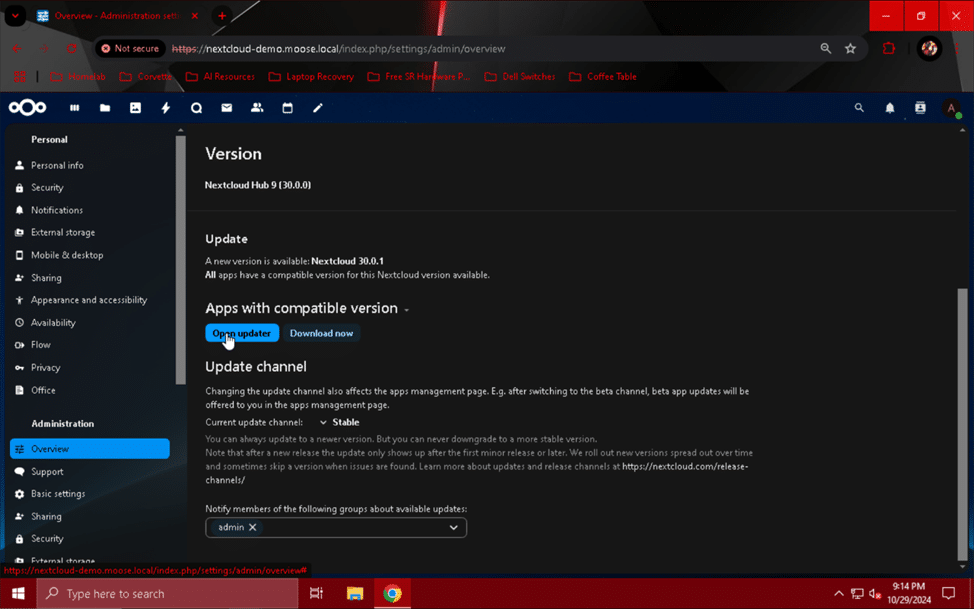Open the Windows Start menu
The width and height of the screenshot is (974, 609).
(18, 593)
